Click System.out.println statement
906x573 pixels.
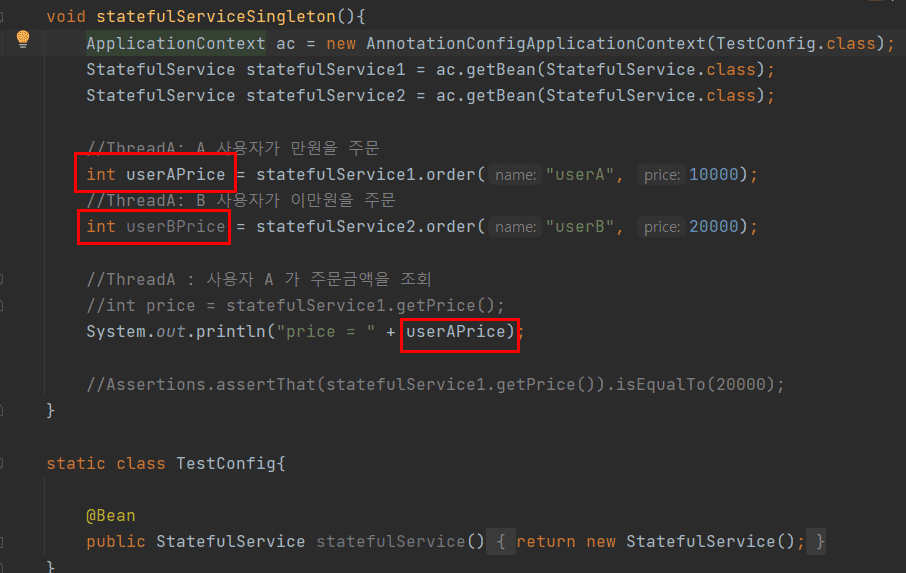pos(305,332)
